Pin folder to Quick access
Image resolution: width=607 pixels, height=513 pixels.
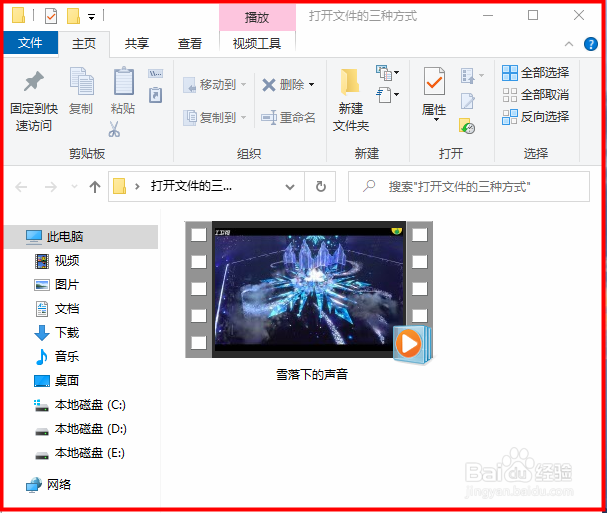click(x=34, y=101)
